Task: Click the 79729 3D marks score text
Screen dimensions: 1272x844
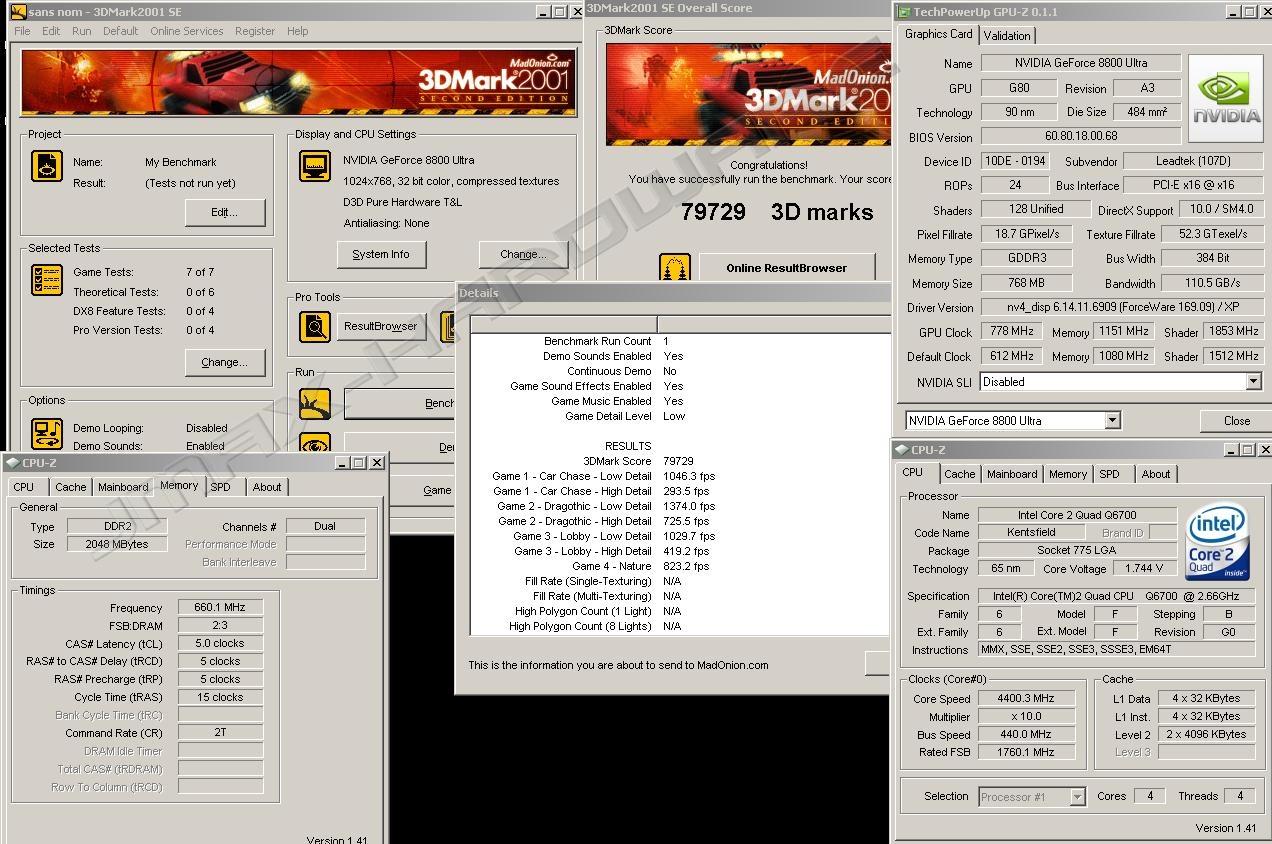Action: click(777, 212)
